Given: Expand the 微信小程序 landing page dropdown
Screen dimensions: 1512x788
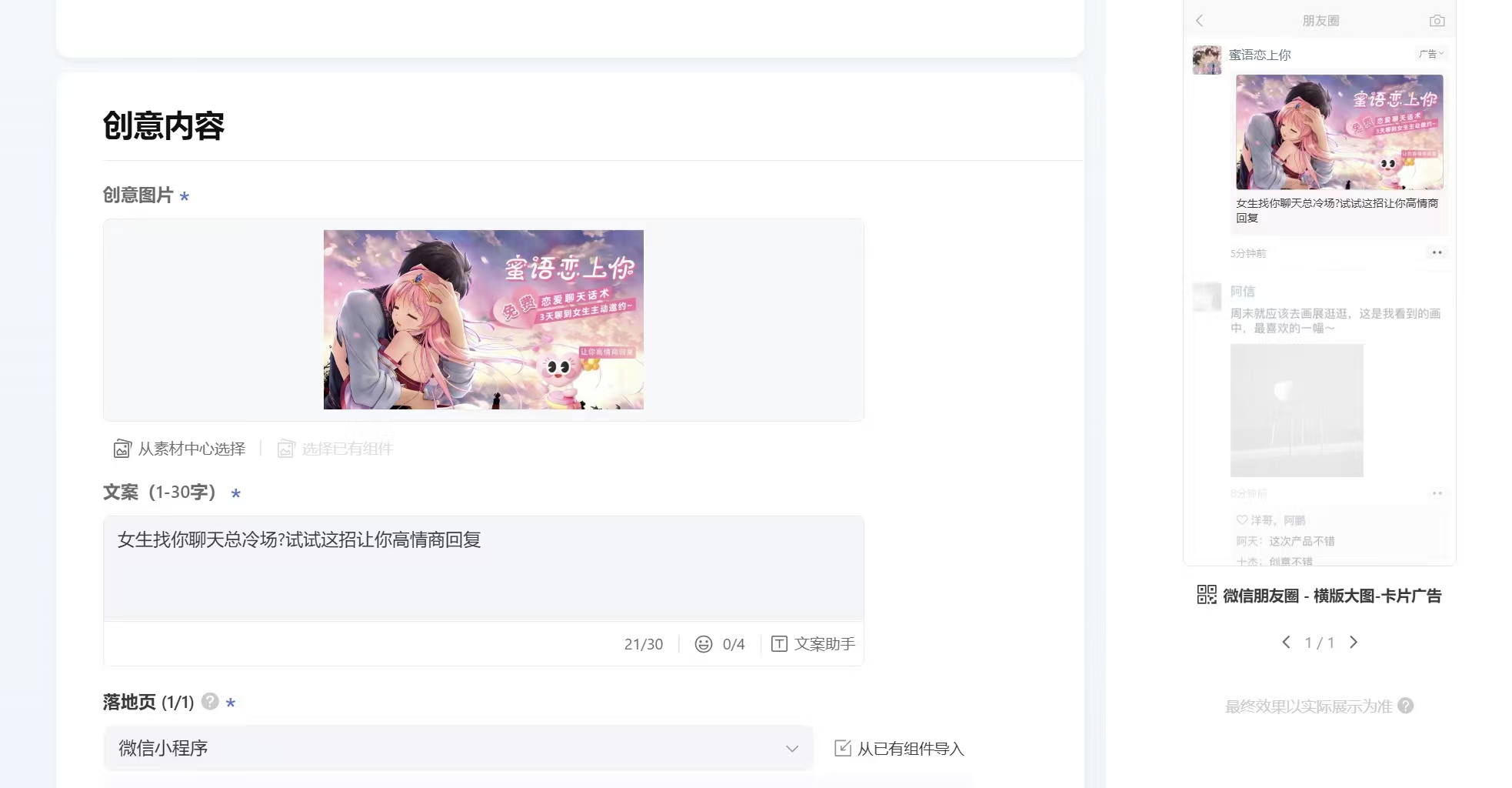Looking at the screenshot, I should (458, 748).
